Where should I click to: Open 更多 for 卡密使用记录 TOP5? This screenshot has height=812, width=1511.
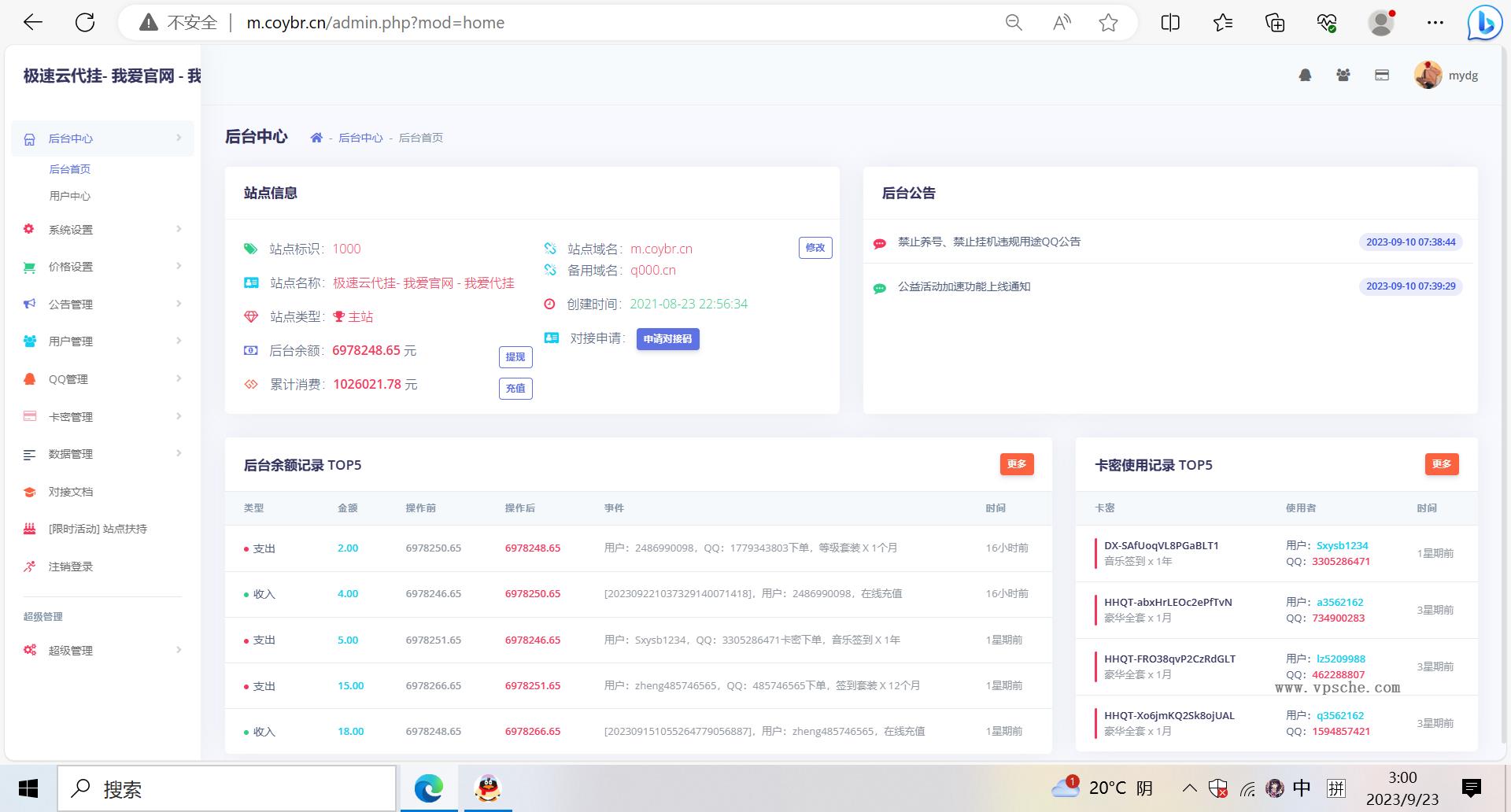coord(1442,464)
